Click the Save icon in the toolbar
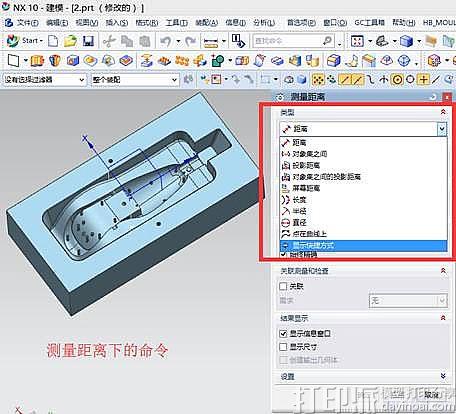456x414 pixels. (x=88, y=41)
